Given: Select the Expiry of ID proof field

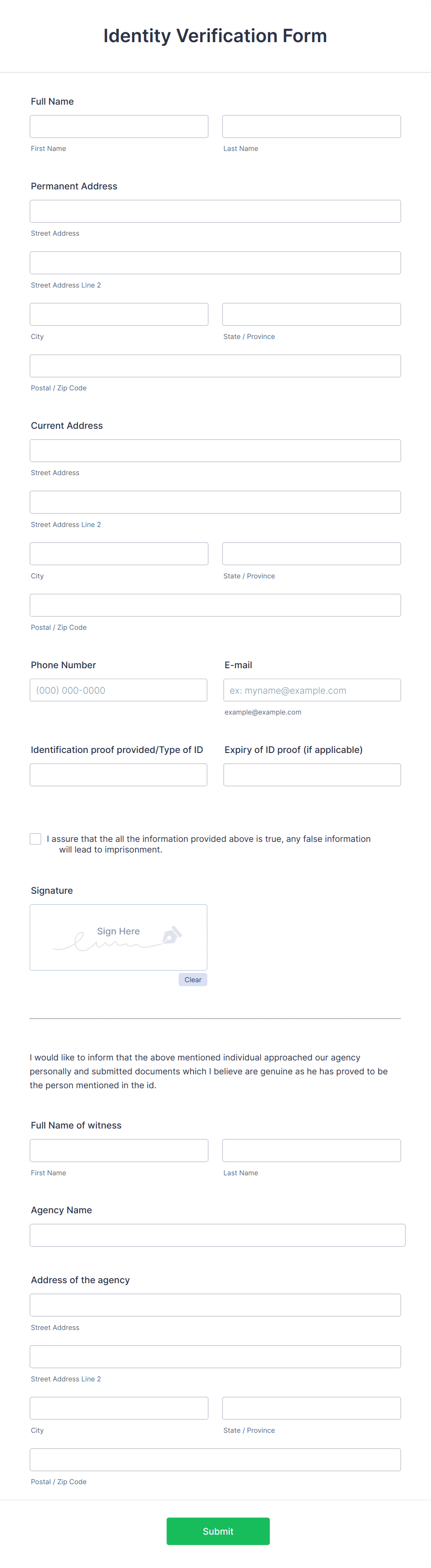Looking at the screenshot, I should pyautogui.click(x=312, y=774).
